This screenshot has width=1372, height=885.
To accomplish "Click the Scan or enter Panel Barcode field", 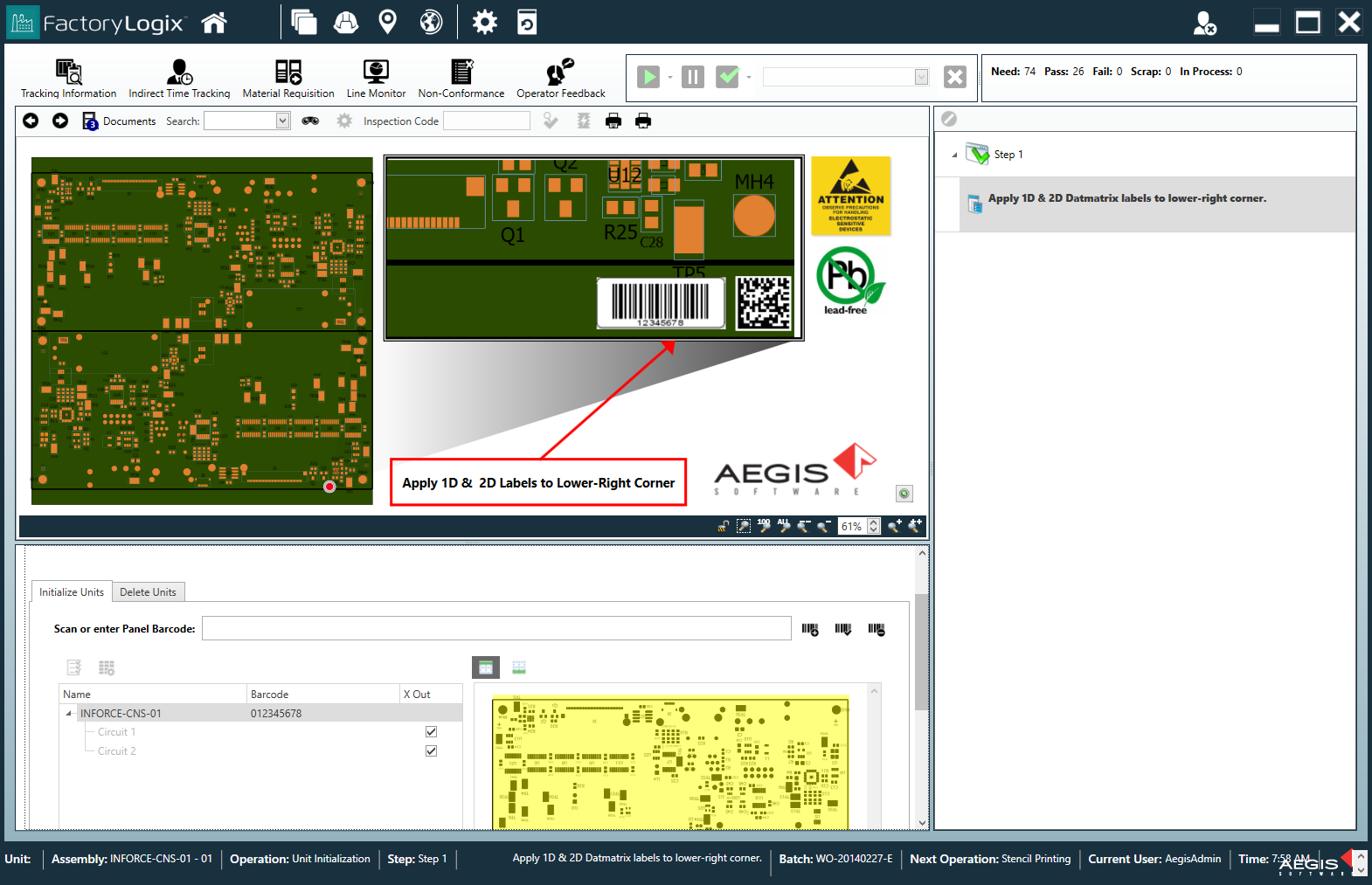I will [495, 629].
